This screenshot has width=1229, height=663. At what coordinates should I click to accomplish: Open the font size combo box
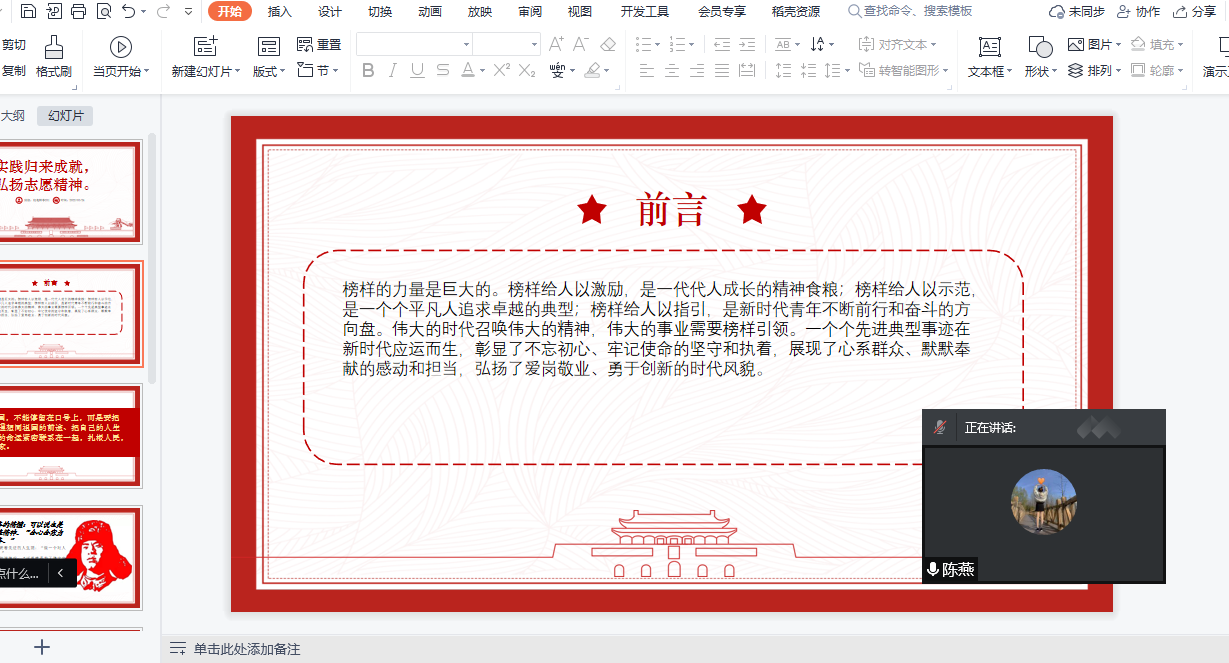tap(507, 45)
